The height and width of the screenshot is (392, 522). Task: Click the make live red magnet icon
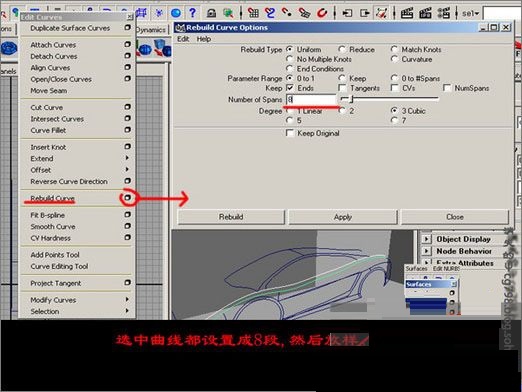(322, 13)
